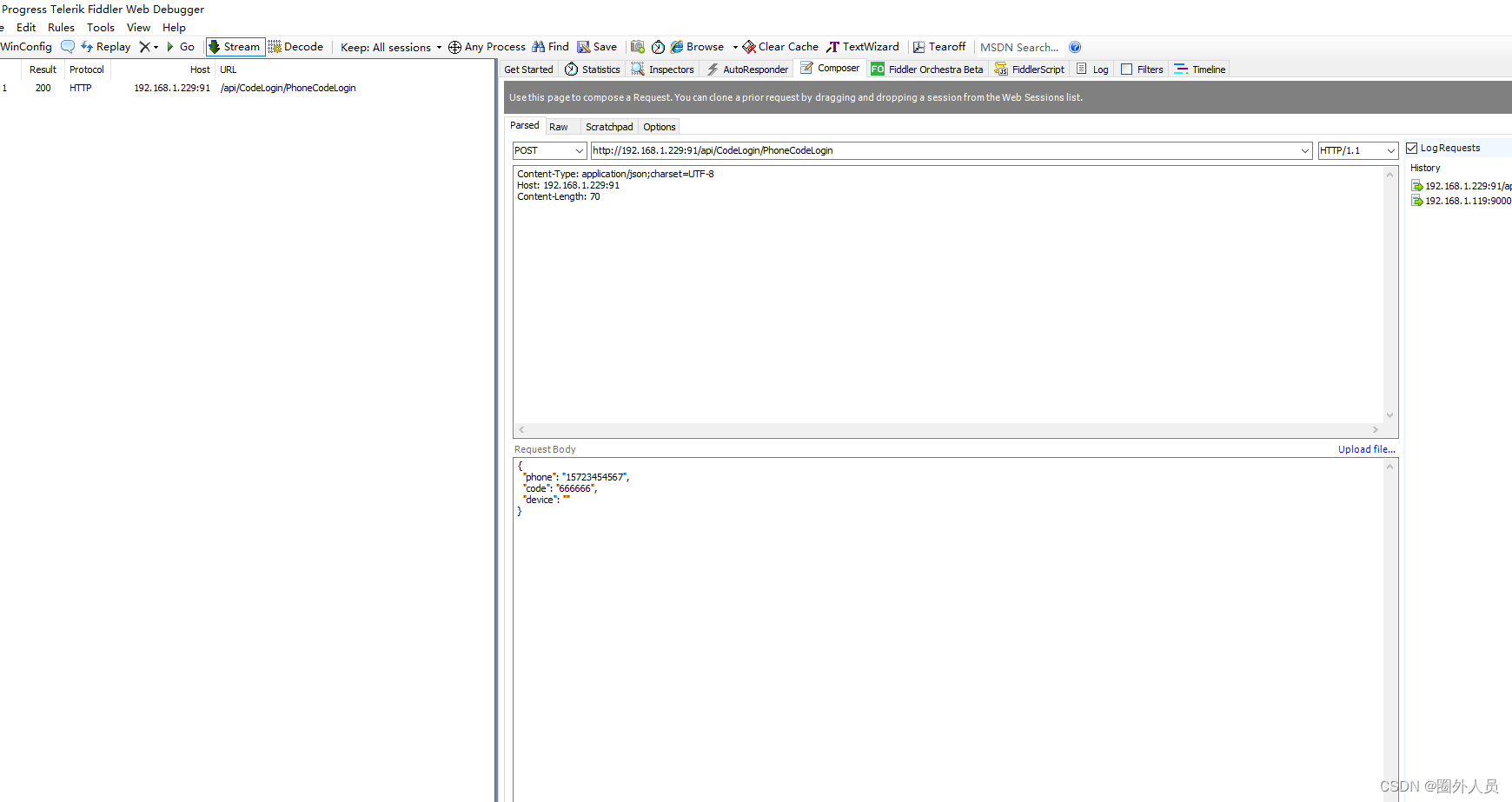The height and width of the screenshot is (802, 1512).
Task: Click the WinConfig toolbar button
Action: coord(26,47)
